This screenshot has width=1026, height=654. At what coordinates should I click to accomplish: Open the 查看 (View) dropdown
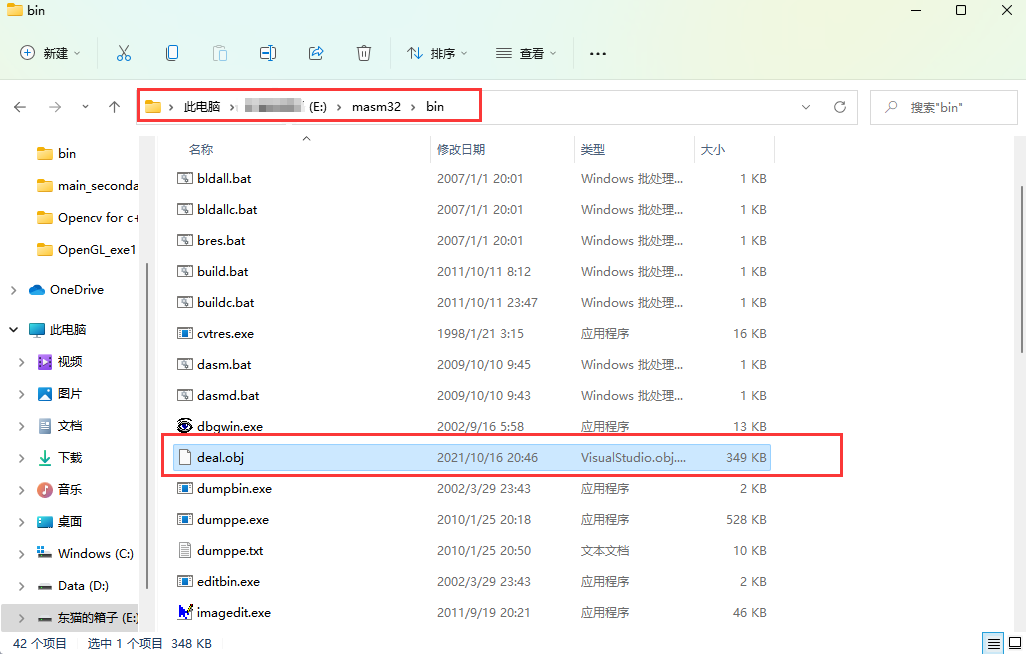(x=525, y=52)
